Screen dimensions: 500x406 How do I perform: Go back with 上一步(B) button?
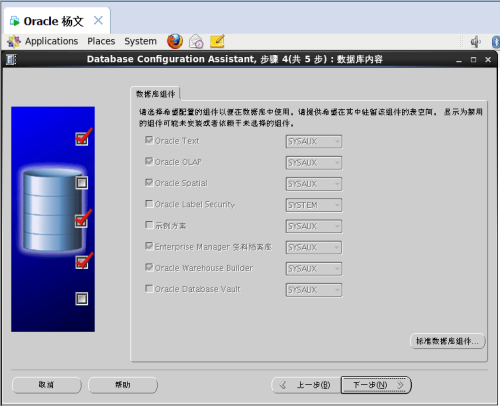pyautogui.click(x=306, y=385)
